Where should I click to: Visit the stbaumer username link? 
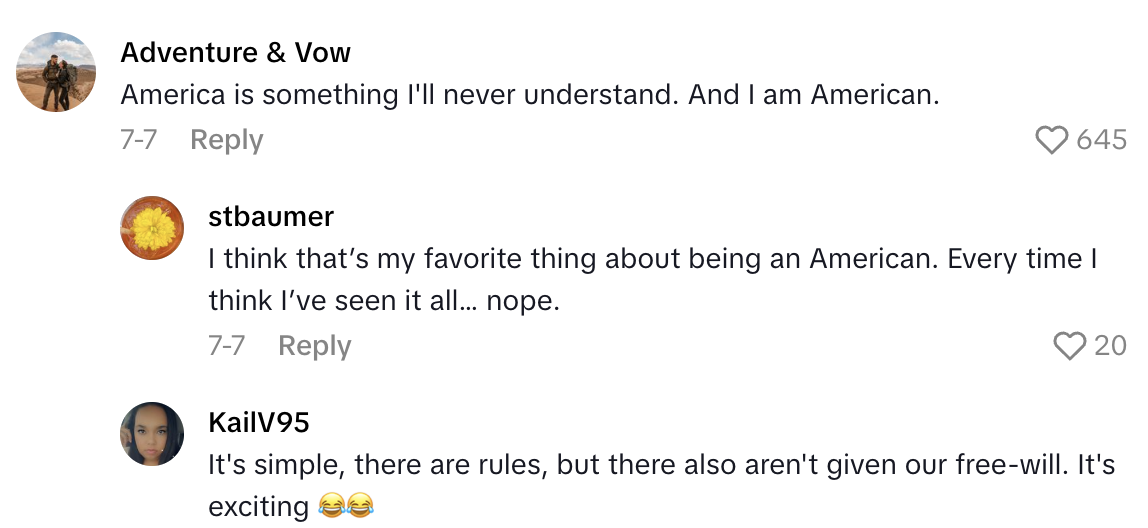[x=271, y=216]
